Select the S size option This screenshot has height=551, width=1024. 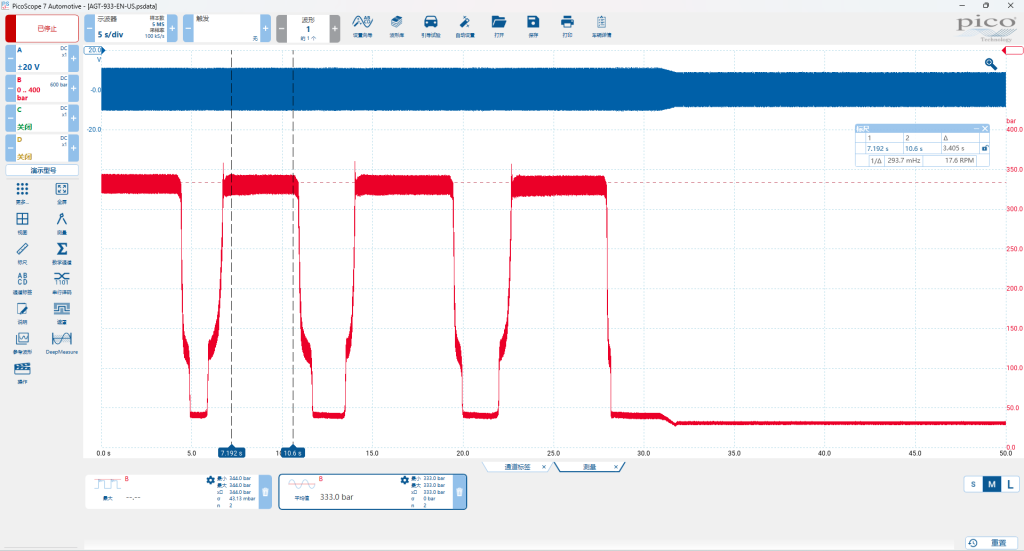(x=973, y=484)
